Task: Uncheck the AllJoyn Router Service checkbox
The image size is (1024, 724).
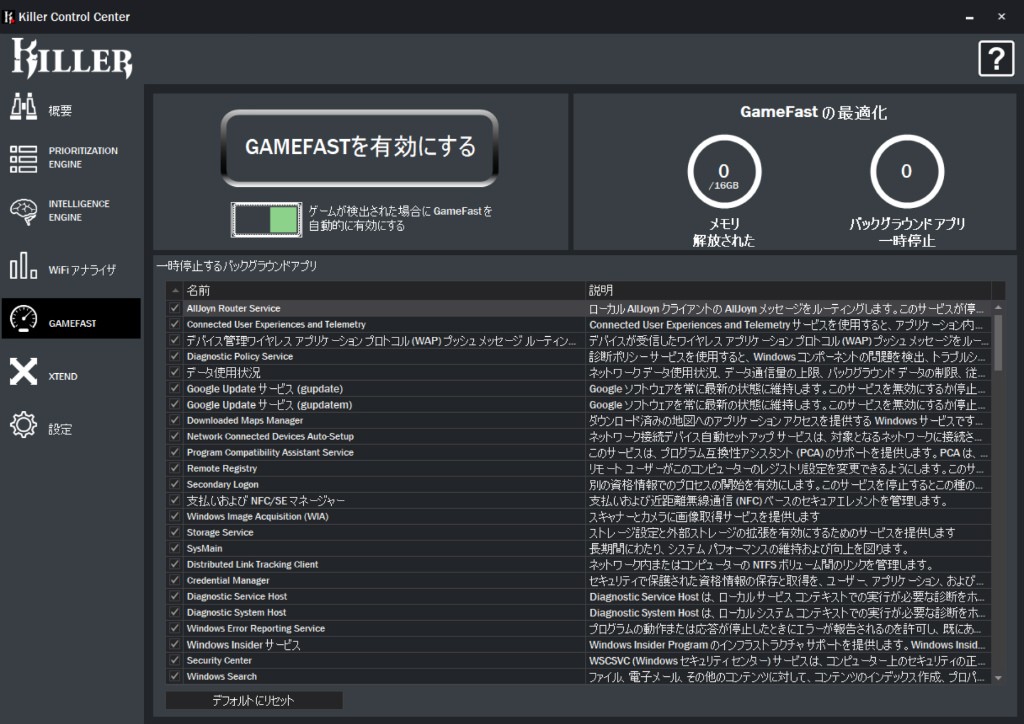Action: pos(175,309)
